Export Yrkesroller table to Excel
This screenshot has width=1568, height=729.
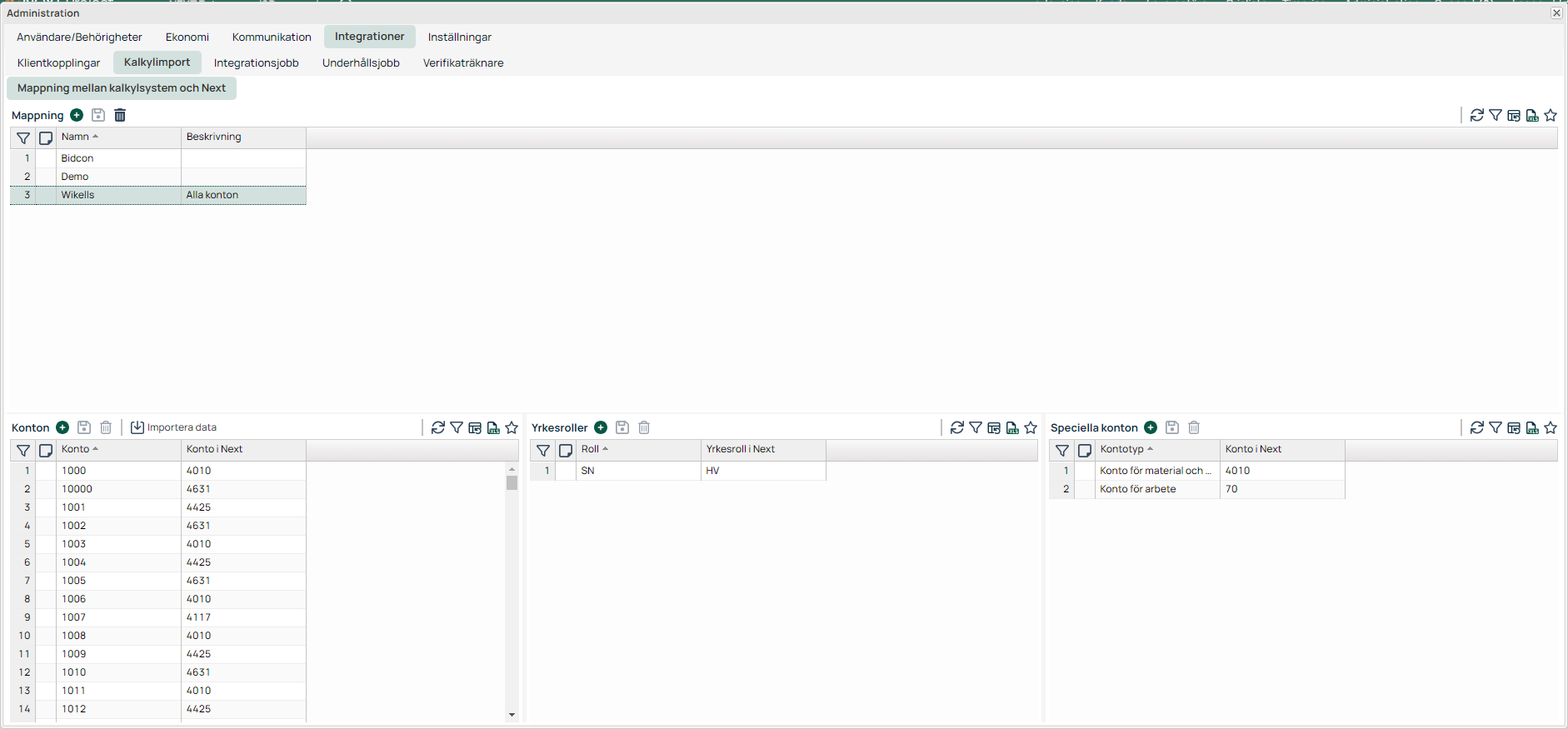[x=1012, y=427]
